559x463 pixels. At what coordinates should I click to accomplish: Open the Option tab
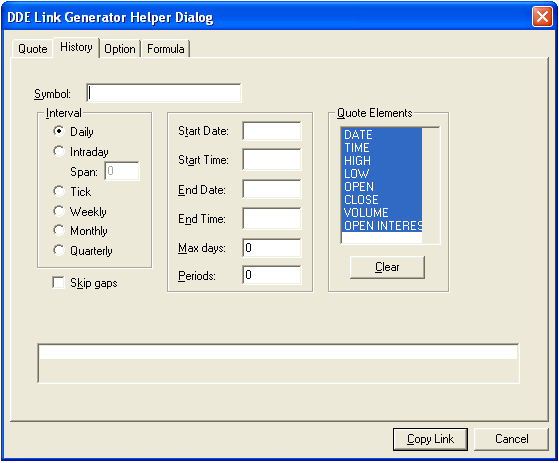(x=120, y=49)
